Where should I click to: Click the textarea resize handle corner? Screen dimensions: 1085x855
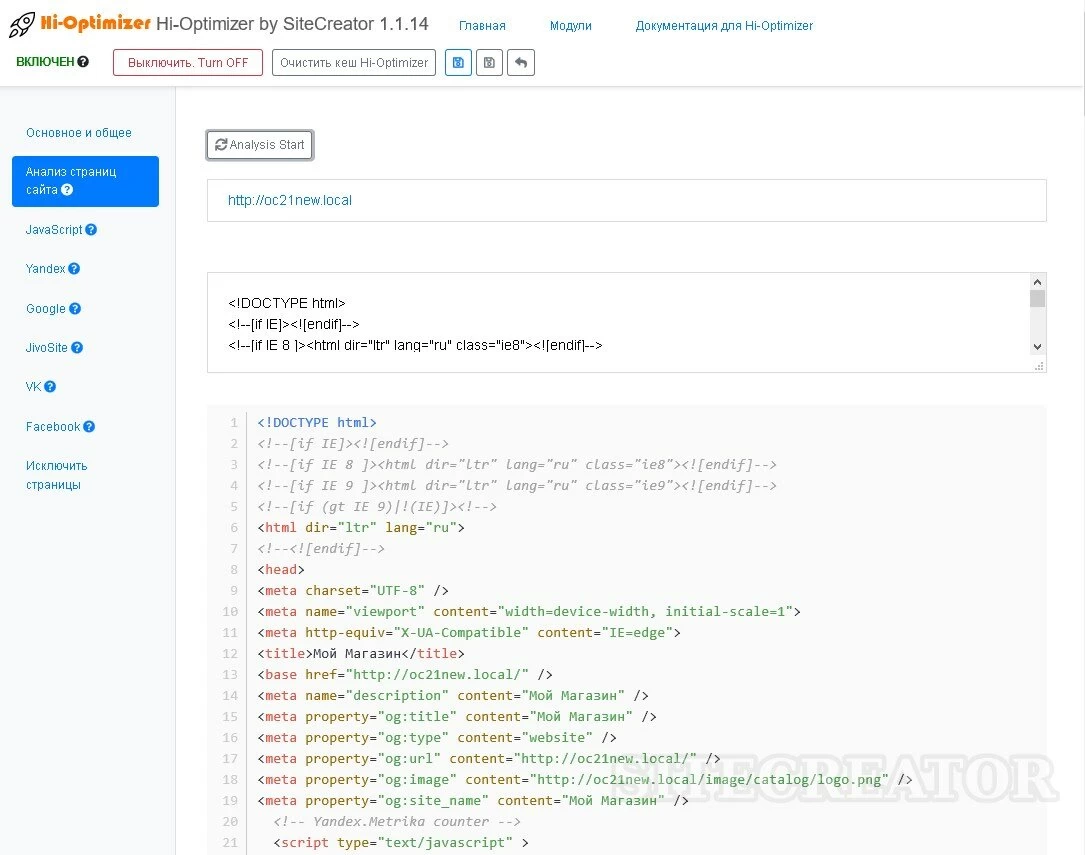coord(1039,366)
